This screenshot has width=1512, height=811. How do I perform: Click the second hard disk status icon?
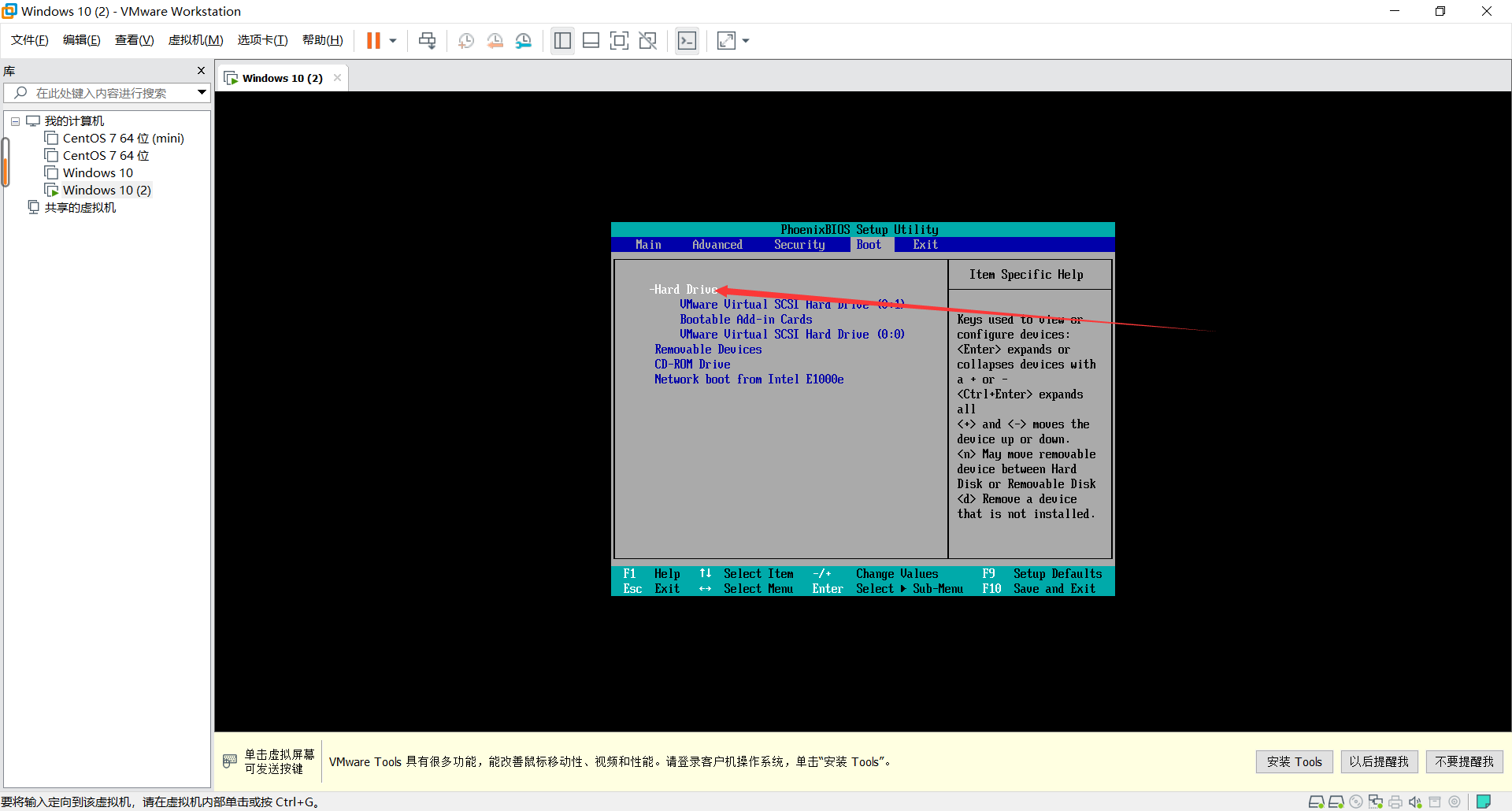point(1336,802)
